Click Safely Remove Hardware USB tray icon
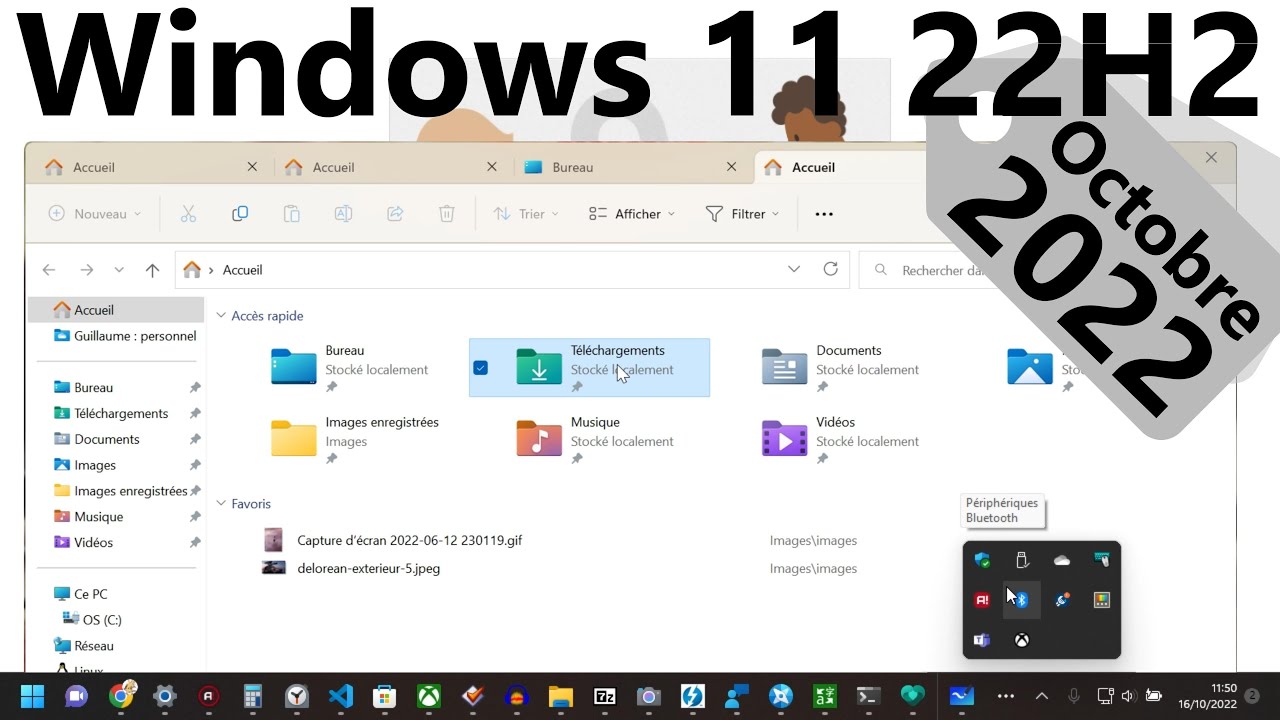This screenshot has height=720, width=1280. tap(1022, 560)
